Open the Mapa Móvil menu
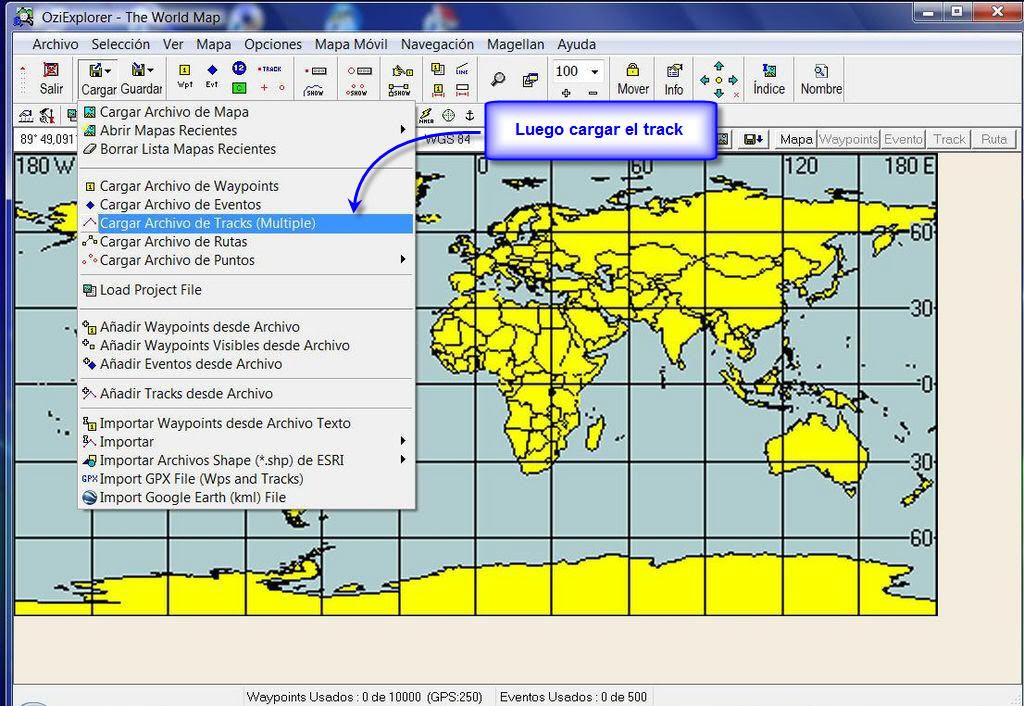Screen dimensions: 1024x706 (351, 44)
